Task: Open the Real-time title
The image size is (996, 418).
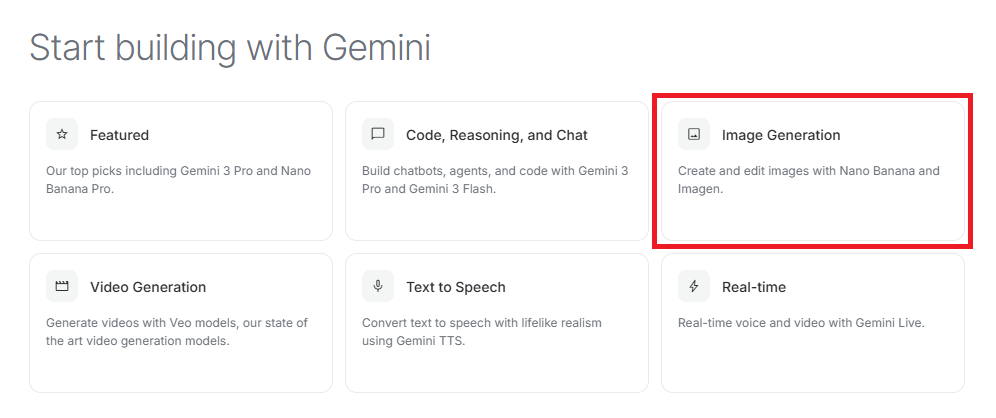Action: tap(754, 287)
